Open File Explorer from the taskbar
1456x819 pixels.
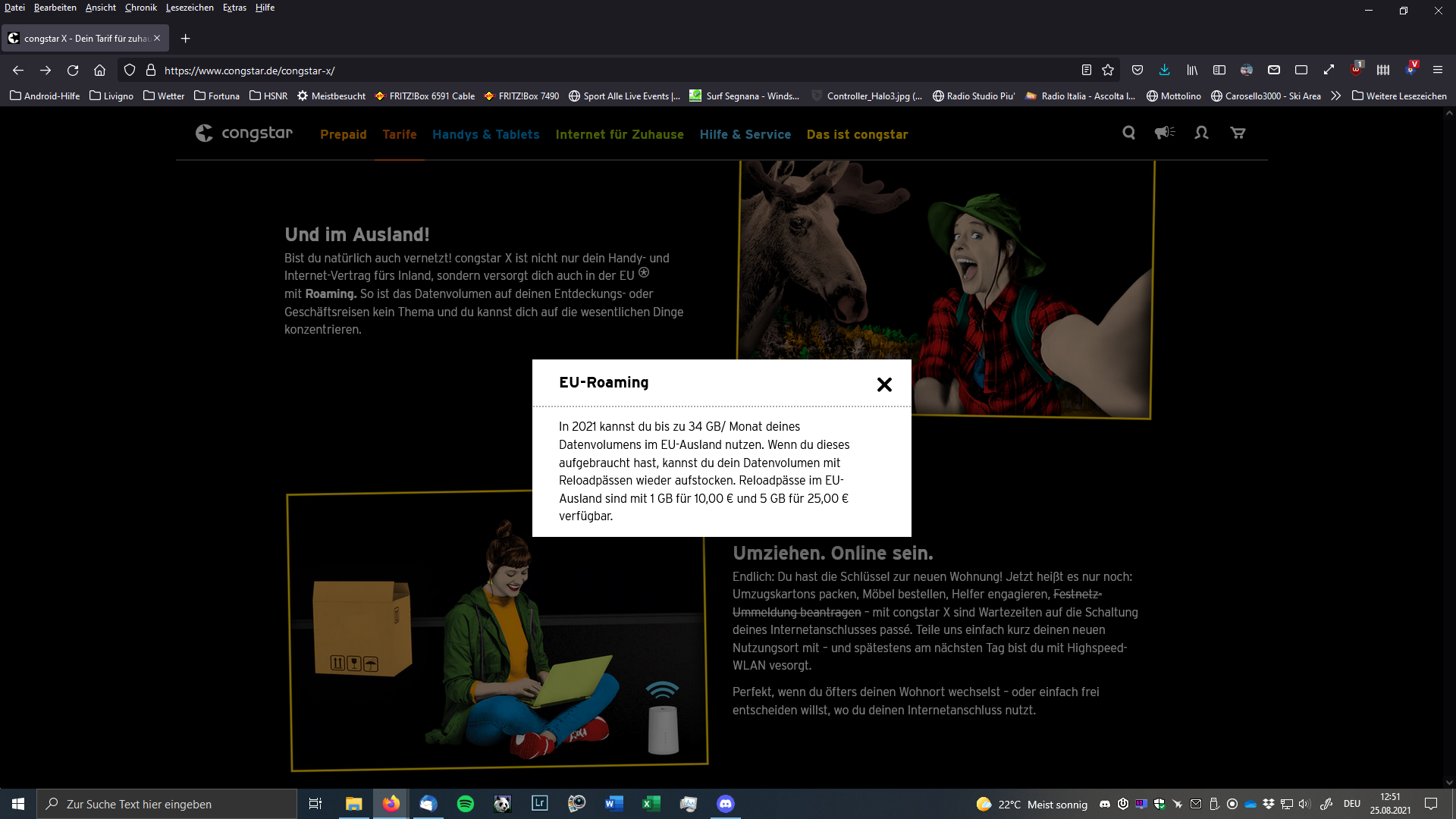coord(354,804)
